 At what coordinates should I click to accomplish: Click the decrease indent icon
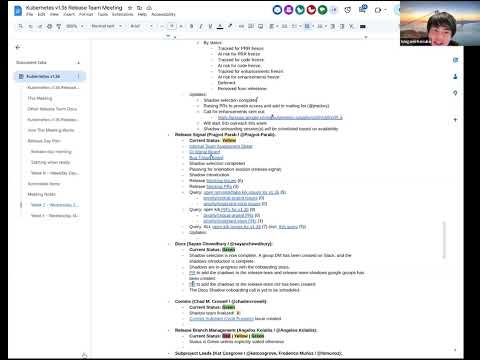coord(332,26)
